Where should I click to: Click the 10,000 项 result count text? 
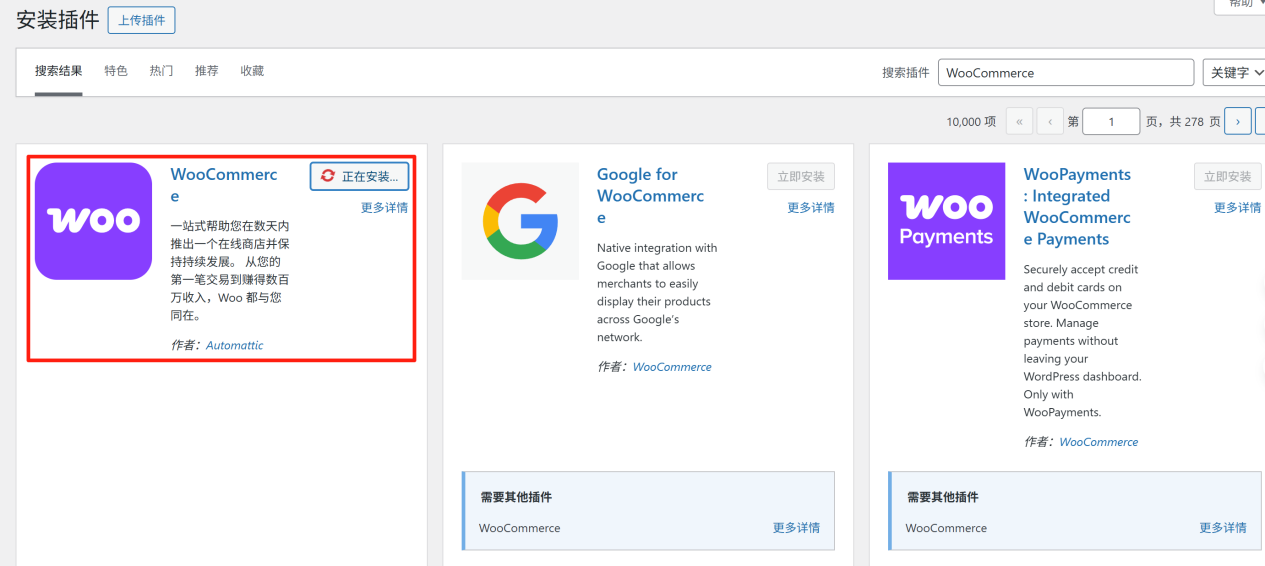pyautogui.click(x=971, y=121)
